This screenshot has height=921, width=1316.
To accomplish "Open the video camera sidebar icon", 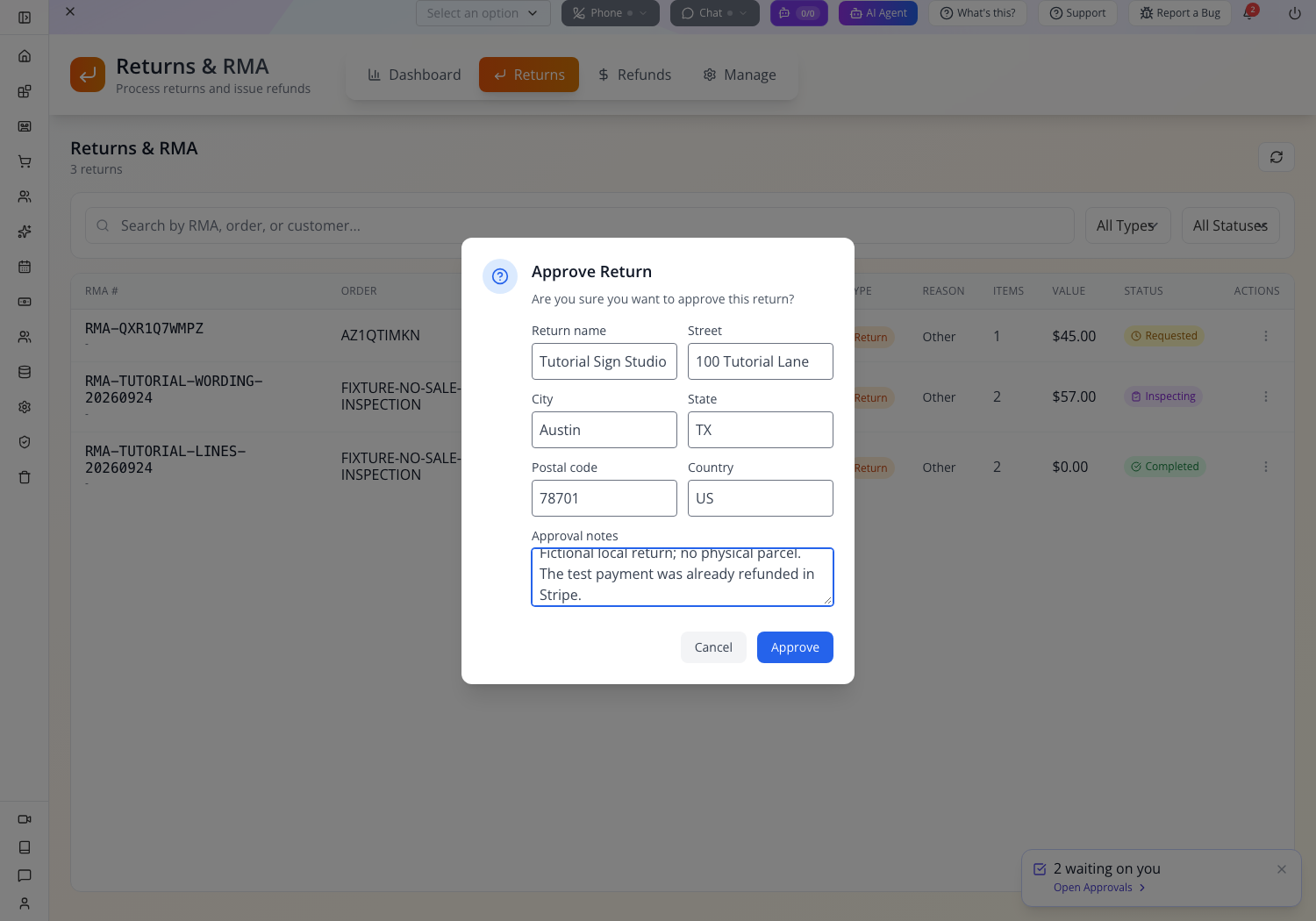I will 25,819.
